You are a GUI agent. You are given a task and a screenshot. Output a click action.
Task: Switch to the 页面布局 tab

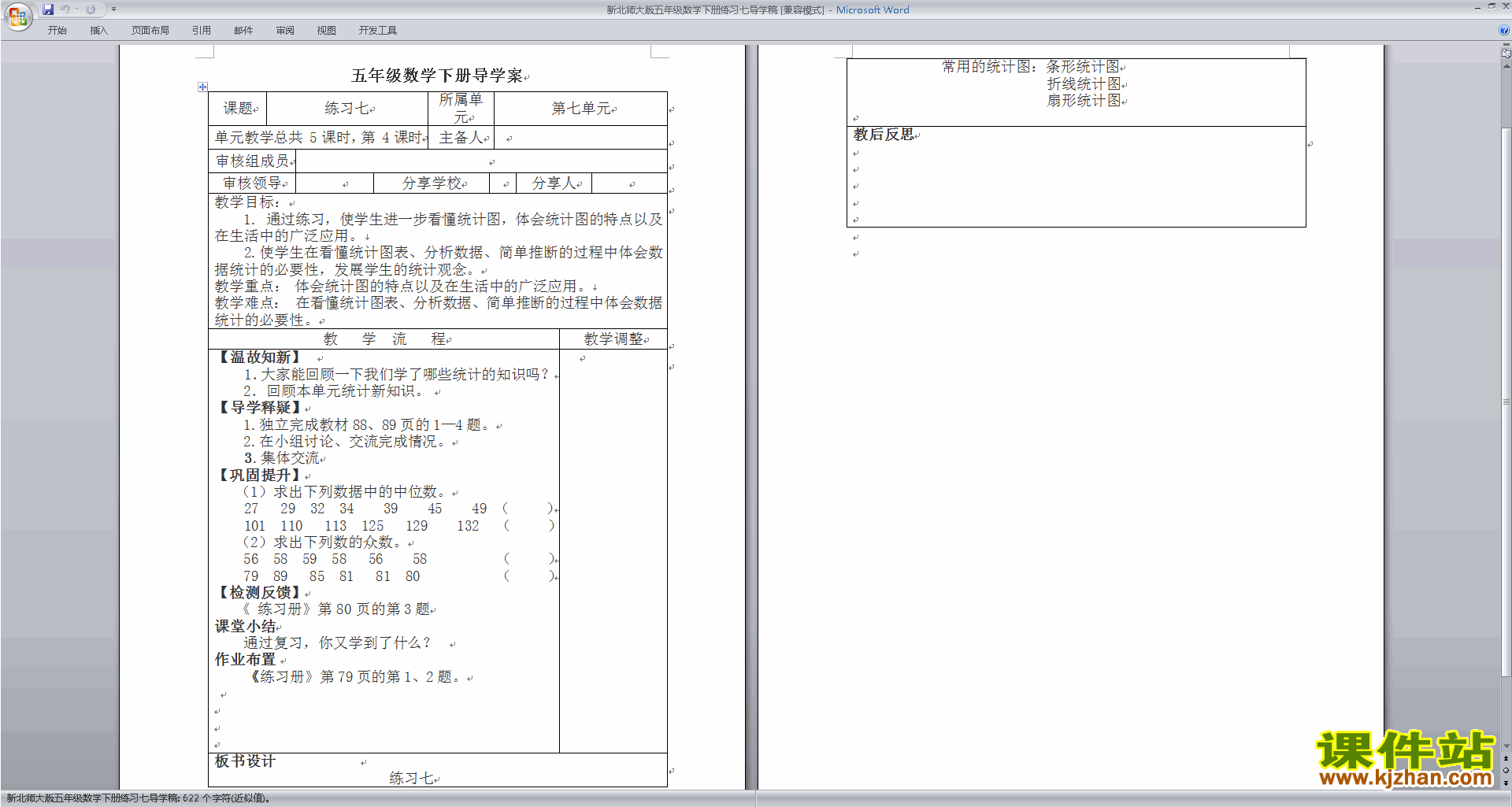(x=150, y=31)
